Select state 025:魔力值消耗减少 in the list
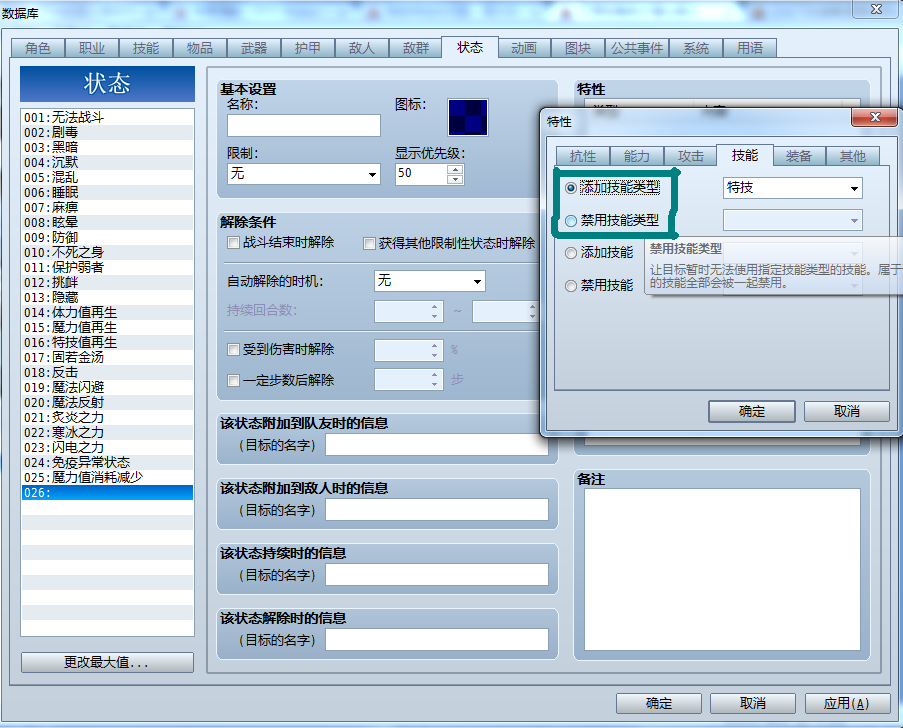The height and width of the screenshot is (728, 903). click(x=107, y=477)
